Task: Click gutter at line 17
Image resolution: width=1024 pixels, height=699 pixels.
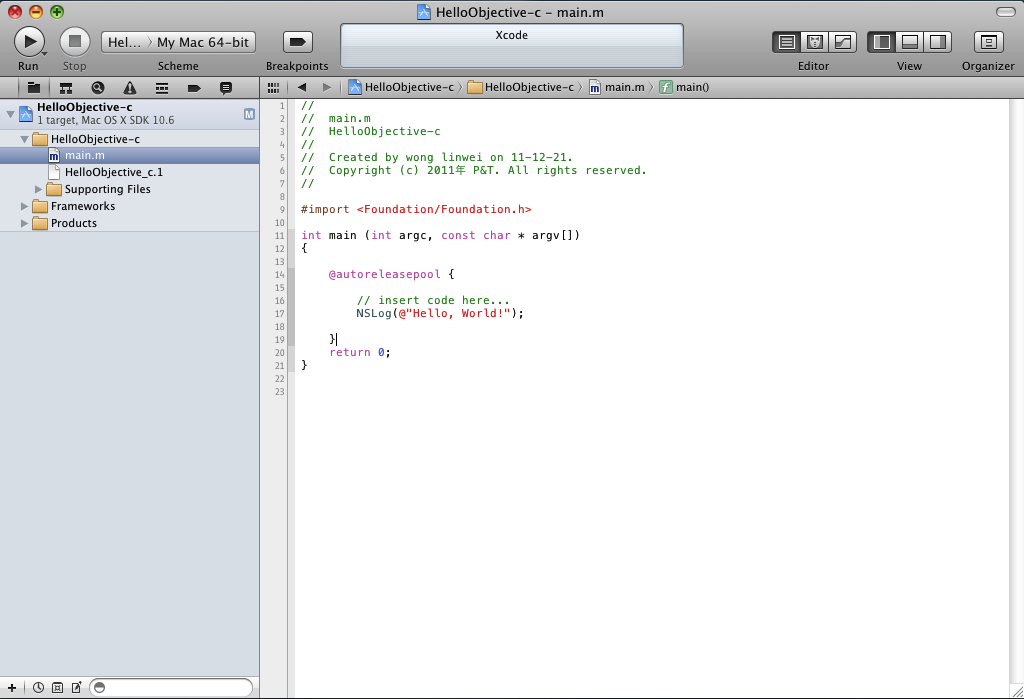Action: tap(279, 314)
